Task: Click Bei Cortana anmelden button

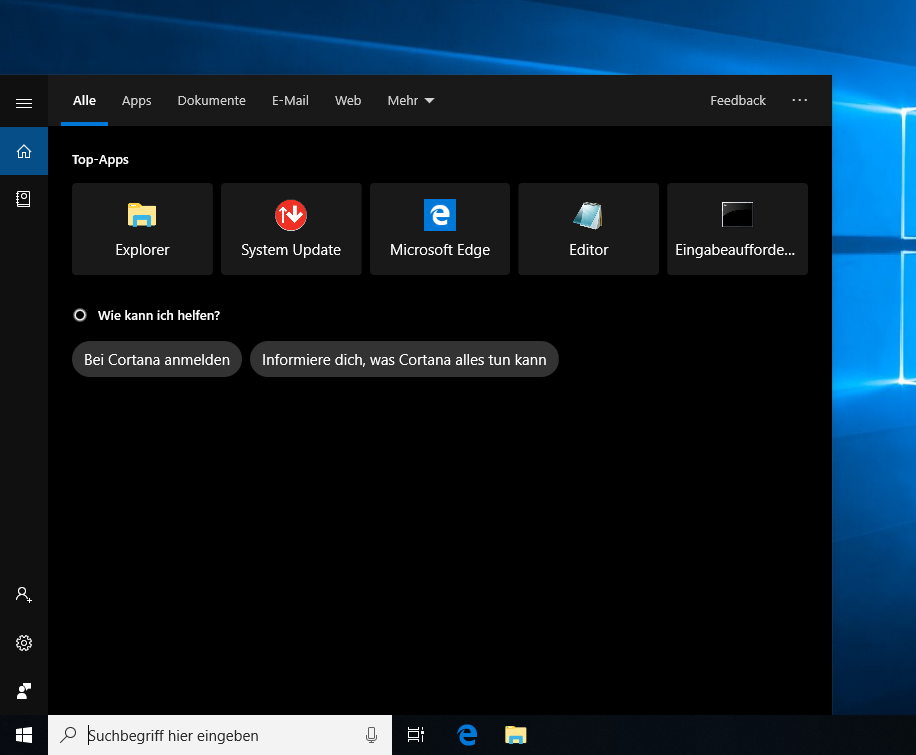Action: [x=157, y=360]
